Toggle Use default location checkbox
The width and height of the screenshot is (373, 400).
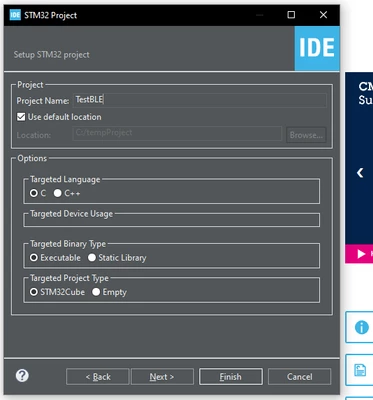tap(21, 117)
